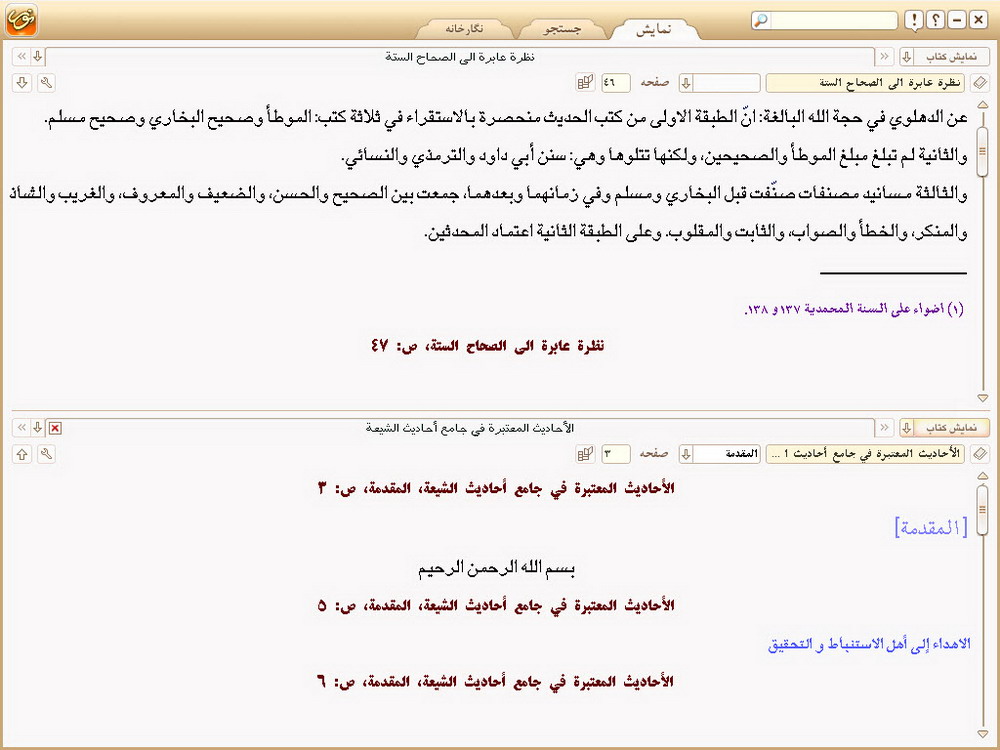Image resolution: width=1000 pixels, height=750 pixels.
Task: Click the question mark help icon
Action: coord(936,21)
